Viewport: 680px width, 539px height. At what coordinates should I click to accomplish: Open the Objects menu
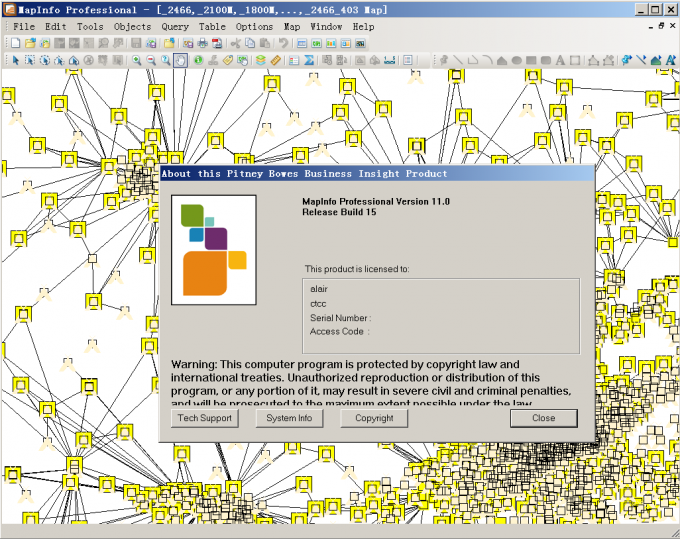tap(132, 26)
